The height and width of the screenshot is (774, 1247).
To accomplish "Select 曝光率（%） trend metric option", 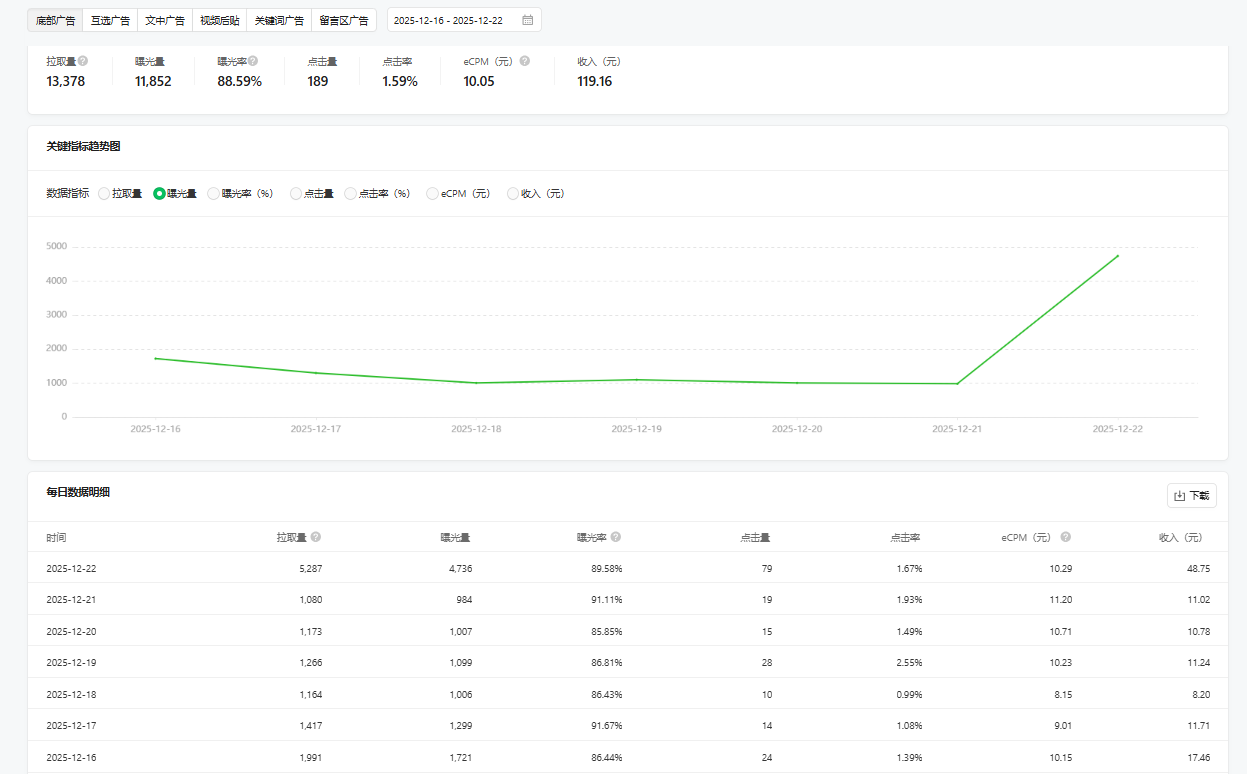I will [x=214, y=194].
